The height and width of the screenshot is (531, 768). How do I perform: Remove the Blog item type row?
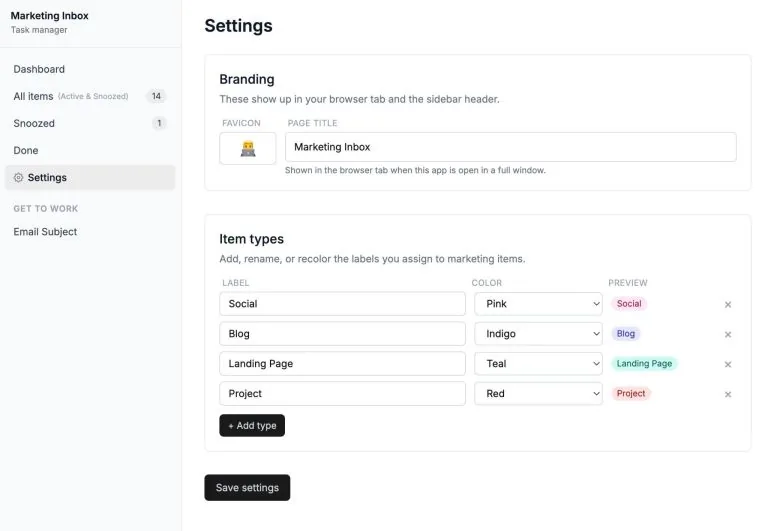(728, 334)
